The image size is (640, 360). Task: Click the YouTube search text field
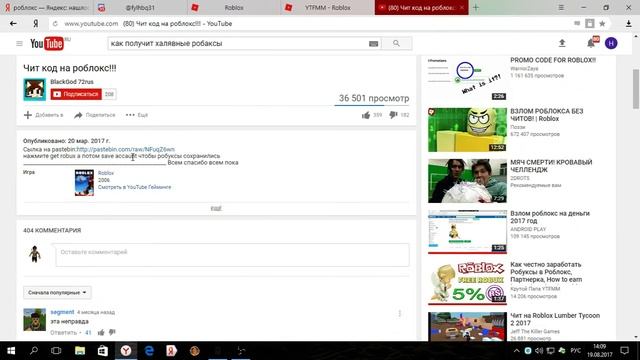click(x=238, y=43)
